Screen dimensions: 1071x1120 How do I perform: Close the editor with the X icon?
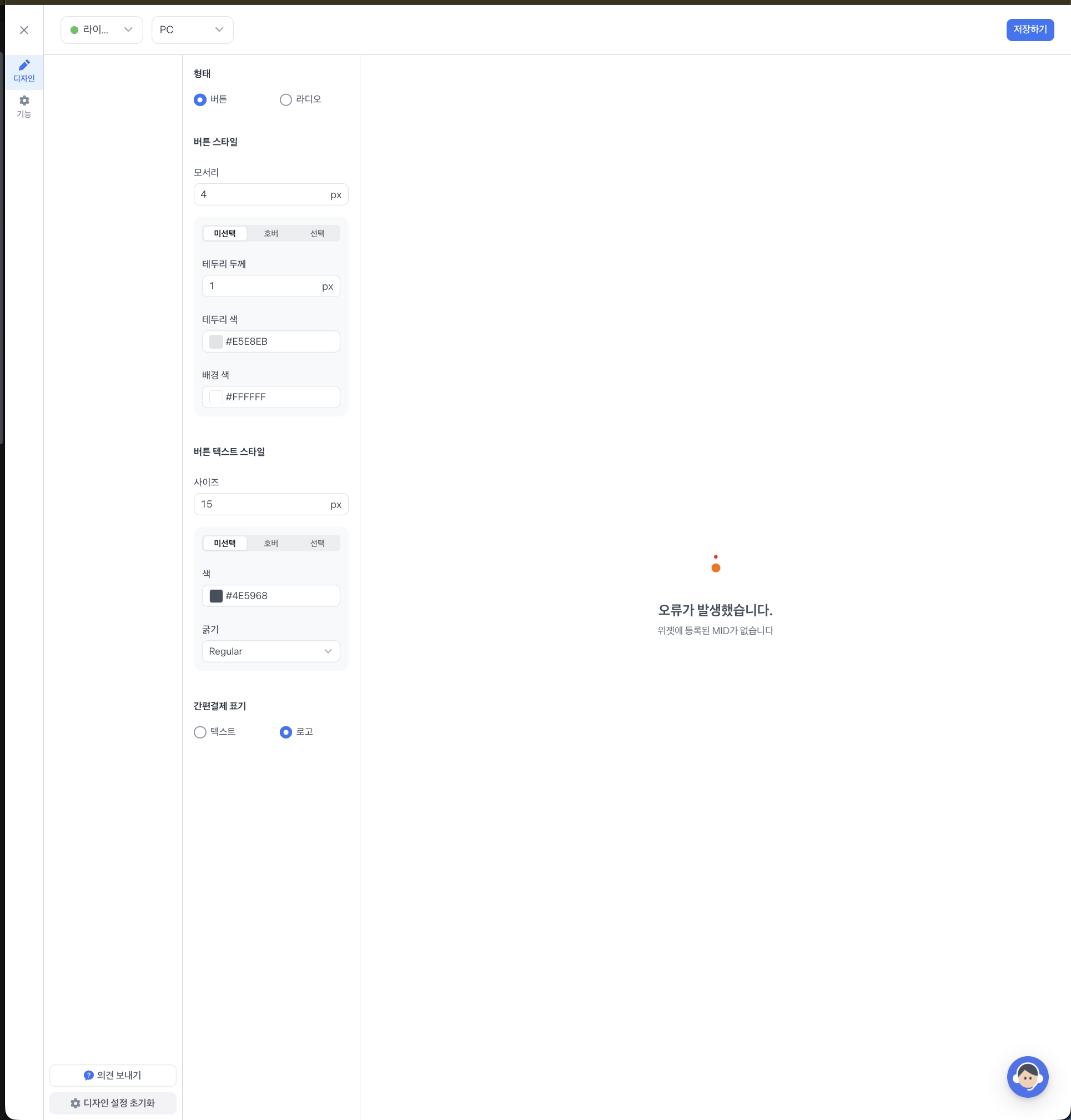tap(24, 30)
